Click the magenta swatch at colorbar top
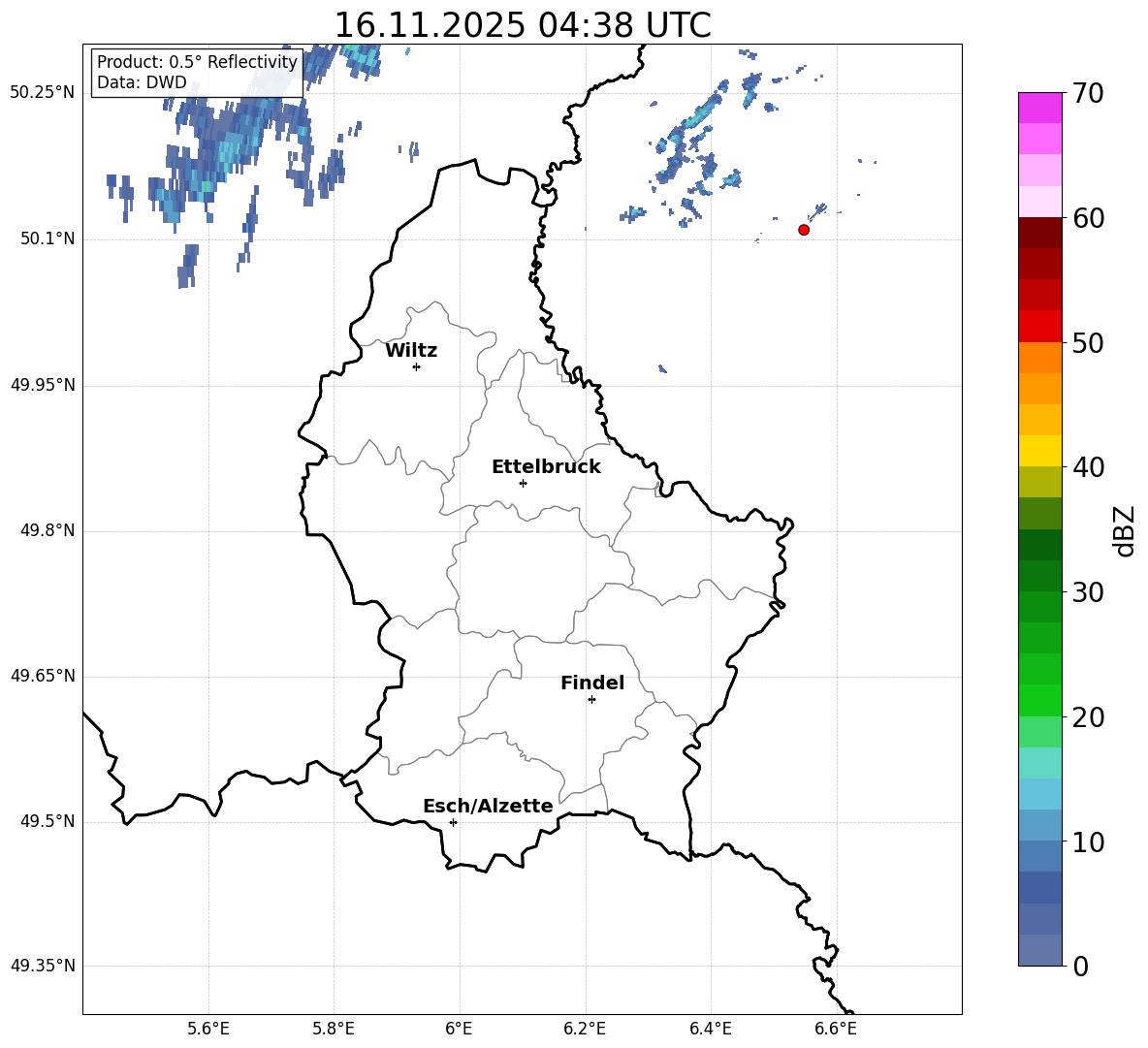 pyautogui.click(x=1040, y=108)
